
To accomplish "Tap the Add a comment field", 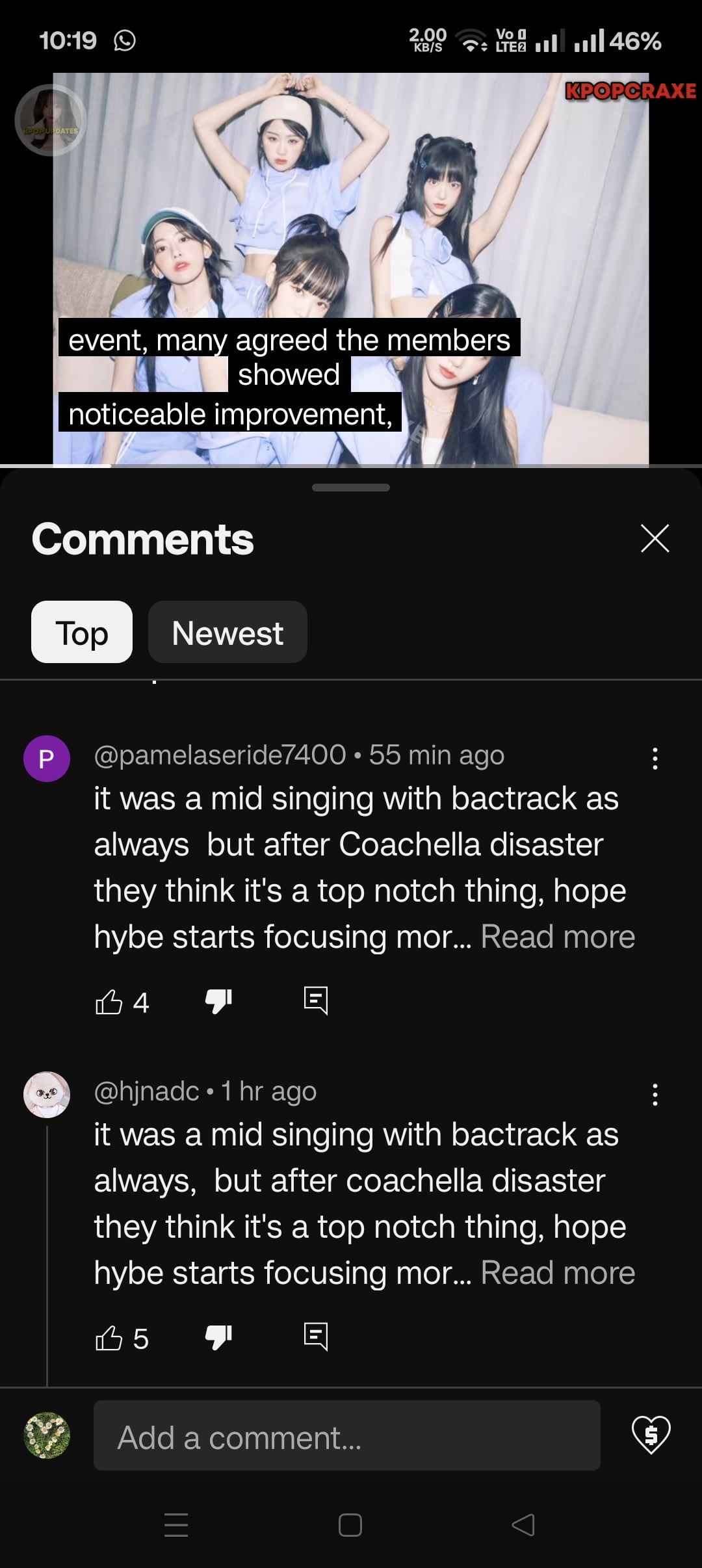I will point(346,1435).
